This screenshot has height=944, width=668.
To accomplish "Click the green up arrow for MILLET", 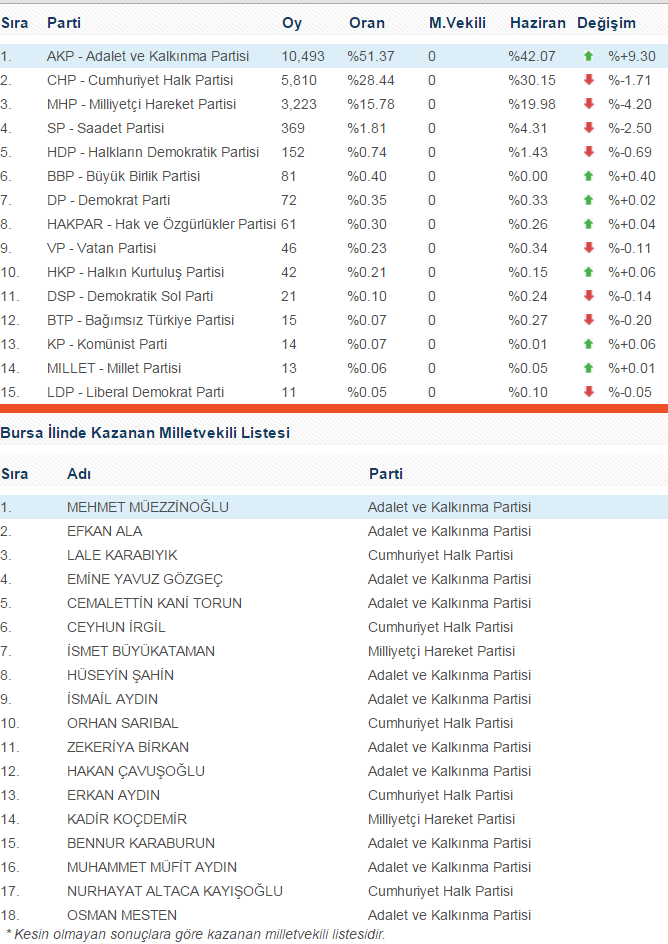I will [589, 369].
